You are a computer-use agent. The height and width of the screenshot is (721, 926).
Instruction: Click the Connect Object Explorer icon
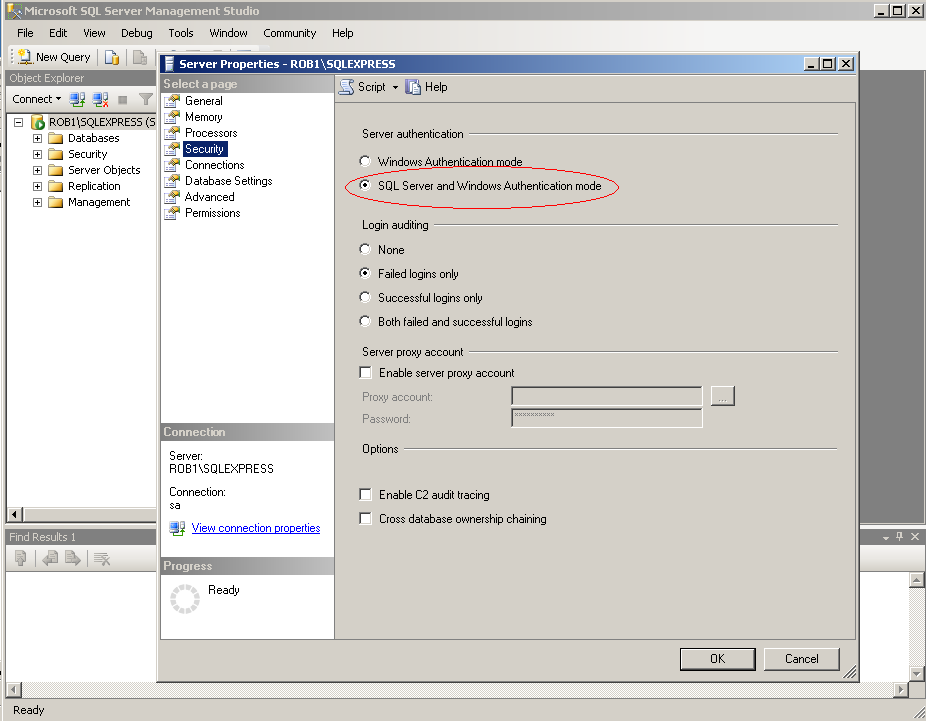tap(77, 99)
